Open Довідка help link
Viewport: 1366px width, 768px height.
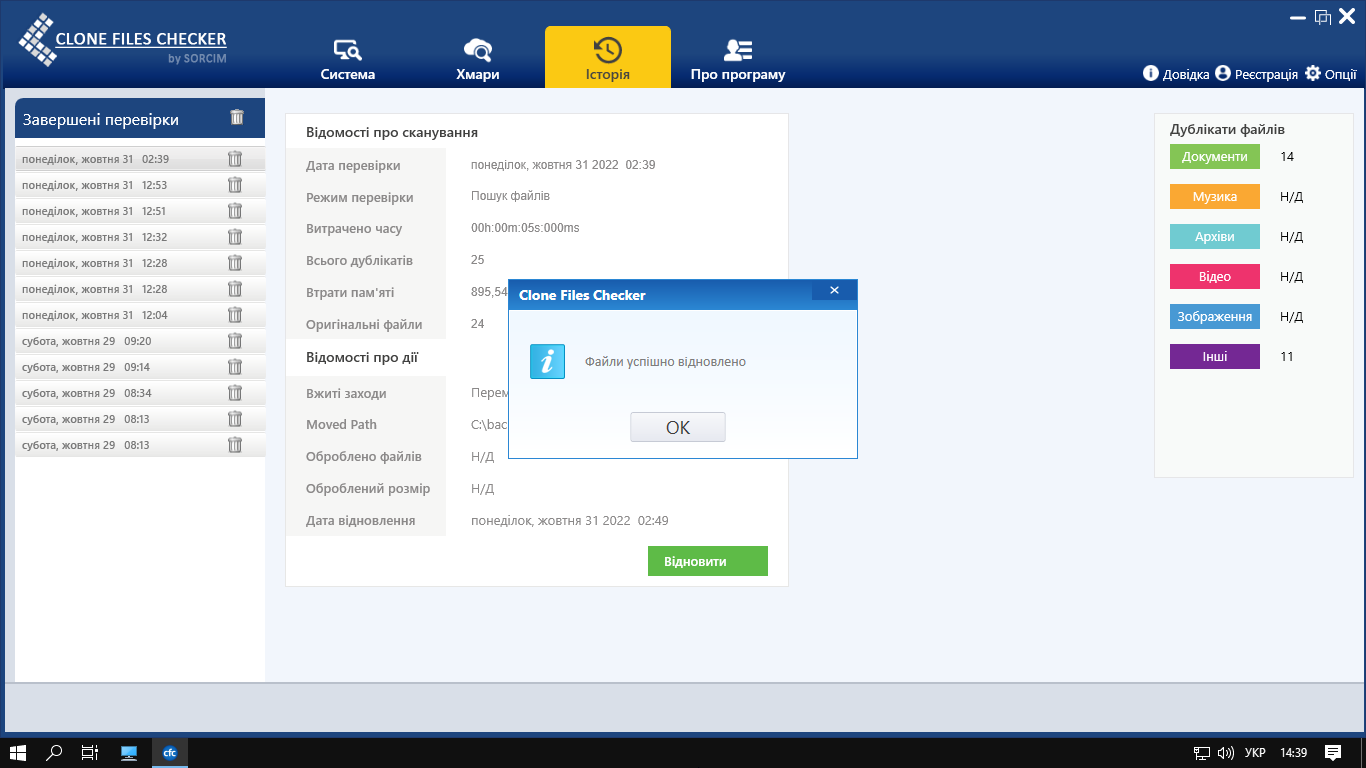click(1175, 74)
